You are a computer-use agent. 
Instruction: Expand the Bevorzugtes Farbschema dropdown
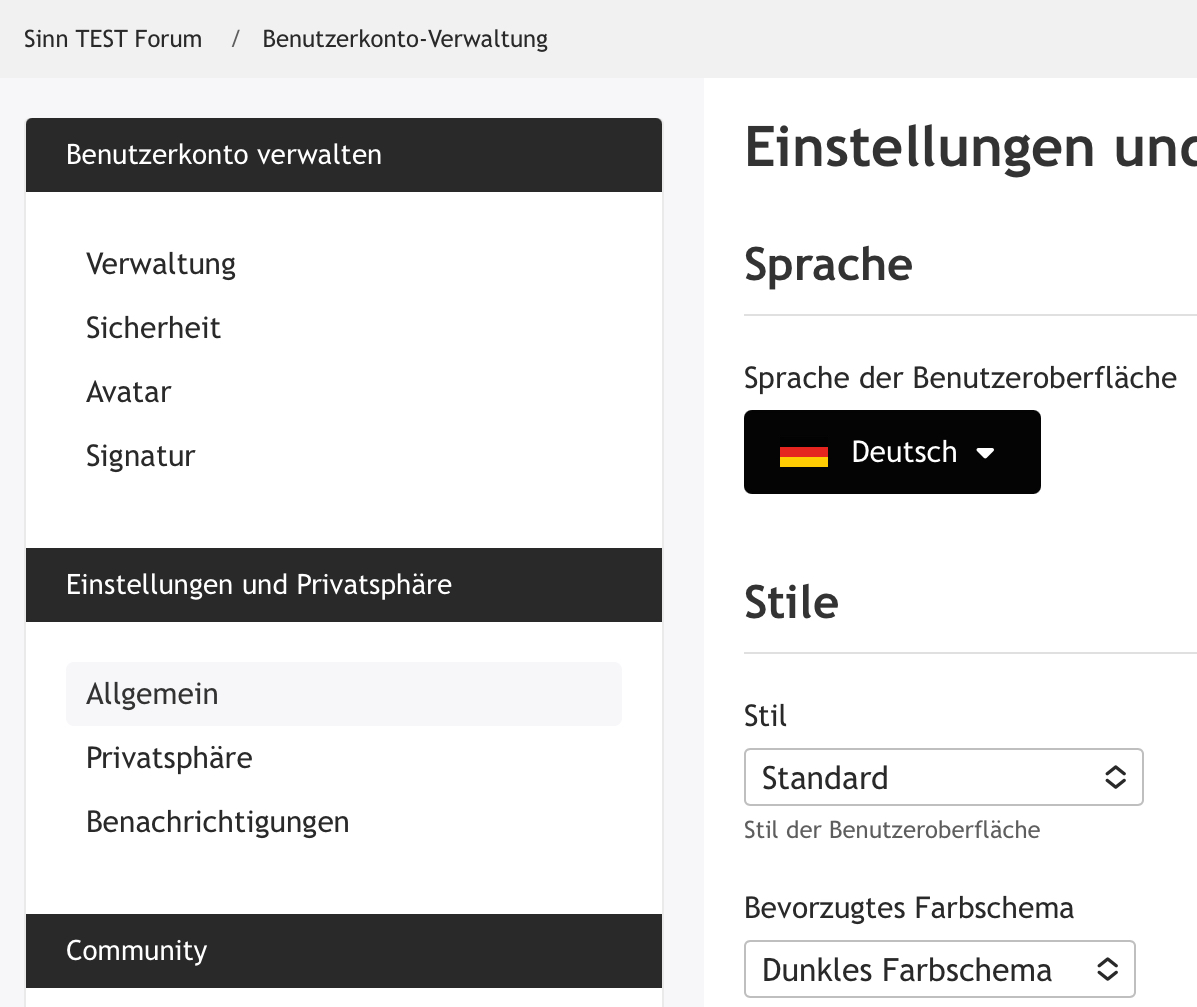[938, 969]
